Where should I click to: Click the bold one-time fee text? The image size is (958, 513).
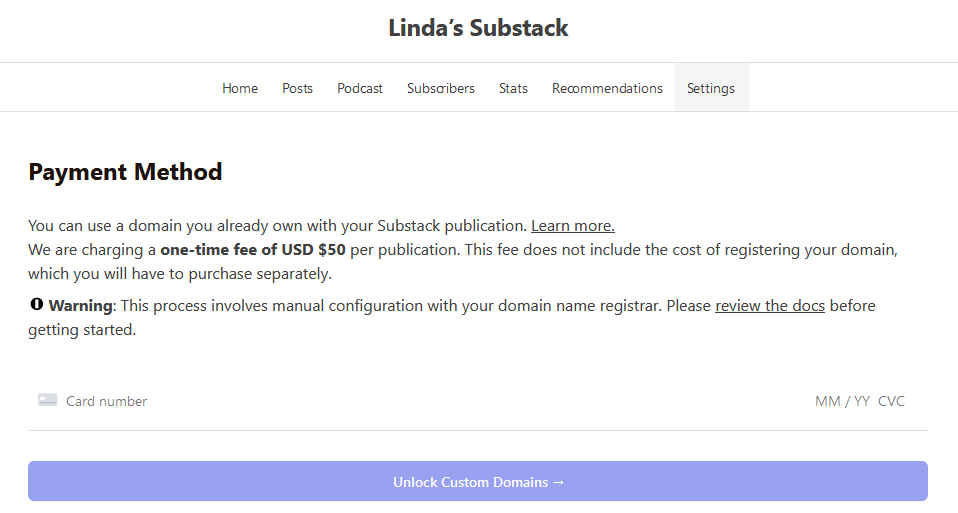[x=253, y=250]
